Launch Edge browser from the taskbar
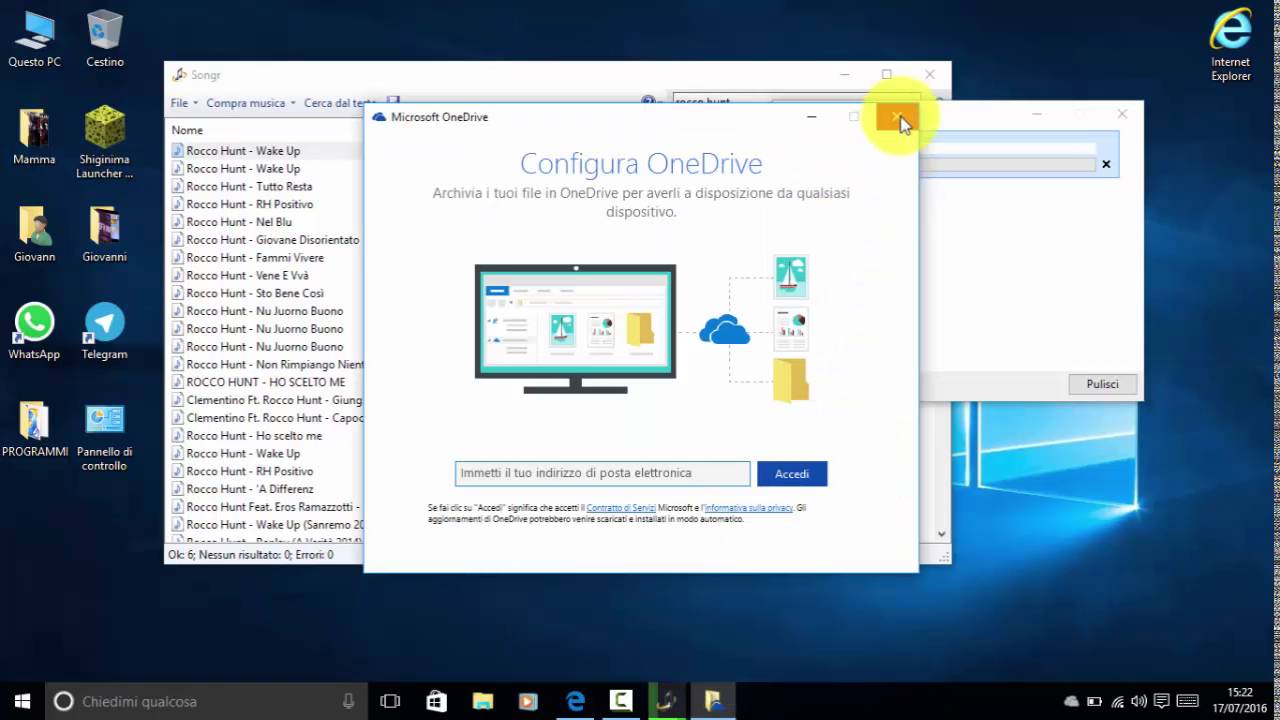1280x720 pixels. tap(575, 701)
